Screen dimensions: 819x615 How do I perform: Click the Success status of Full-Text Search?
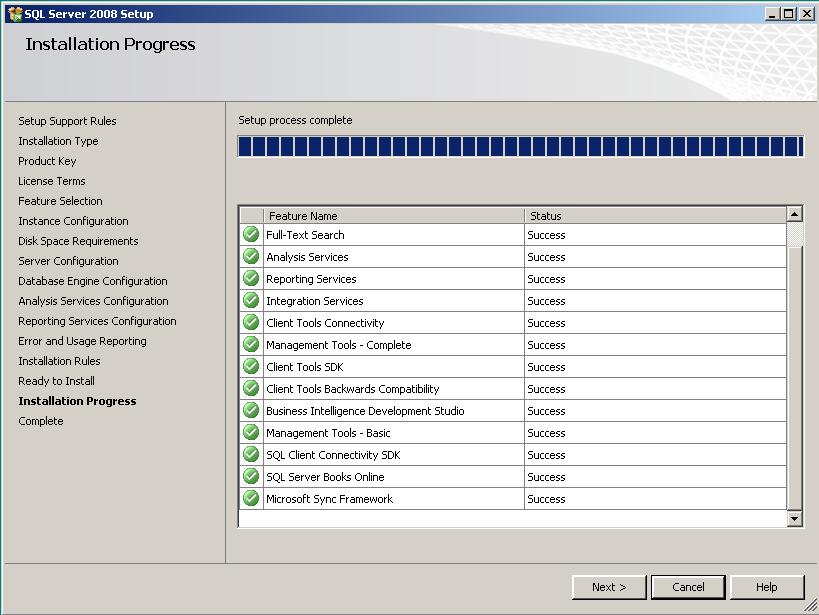coord(546,235)
